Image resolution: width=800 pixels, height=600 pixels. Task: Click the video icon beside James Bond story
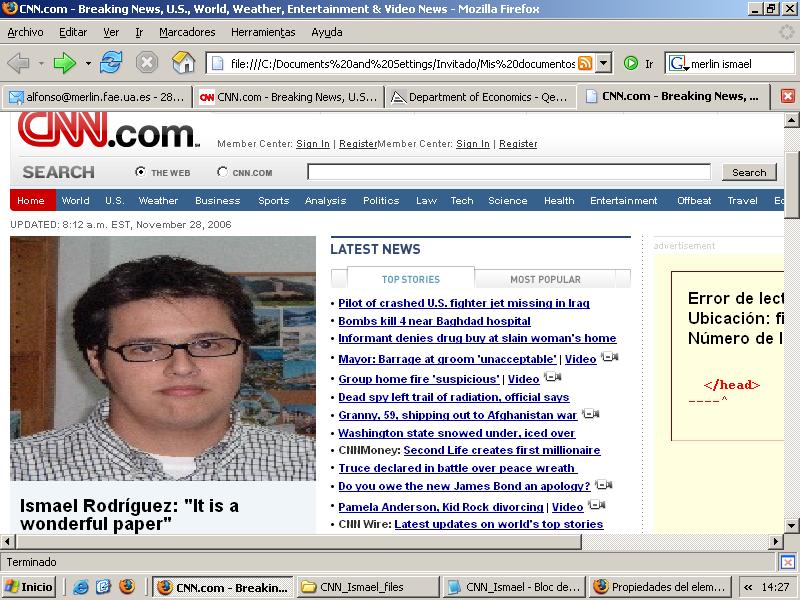(x=604, y=484)
